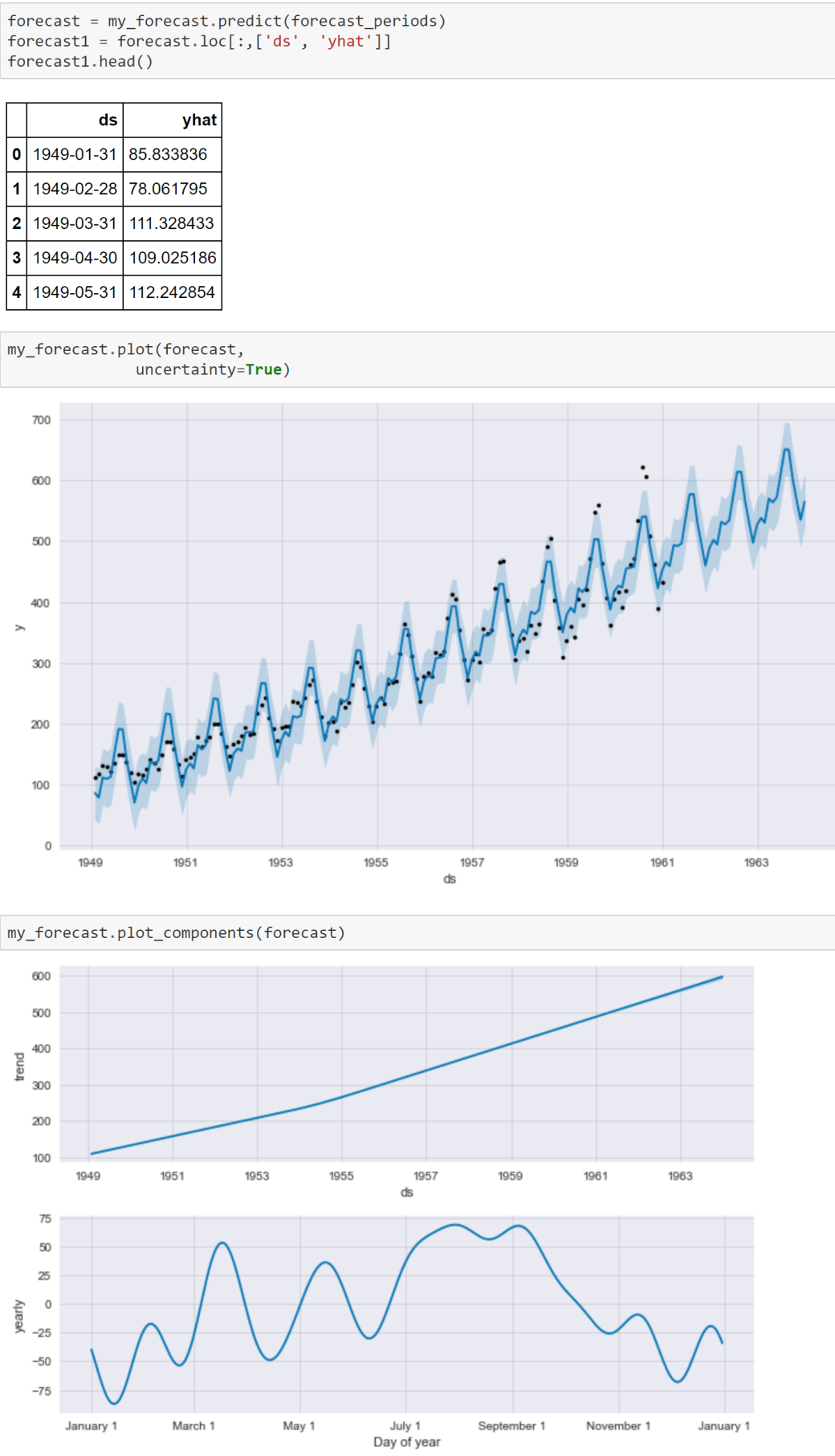Screen dimensions: 835x1456
Task: Click the 700 y-axis tick on forecast plot
Action: [x=41, y=420]
